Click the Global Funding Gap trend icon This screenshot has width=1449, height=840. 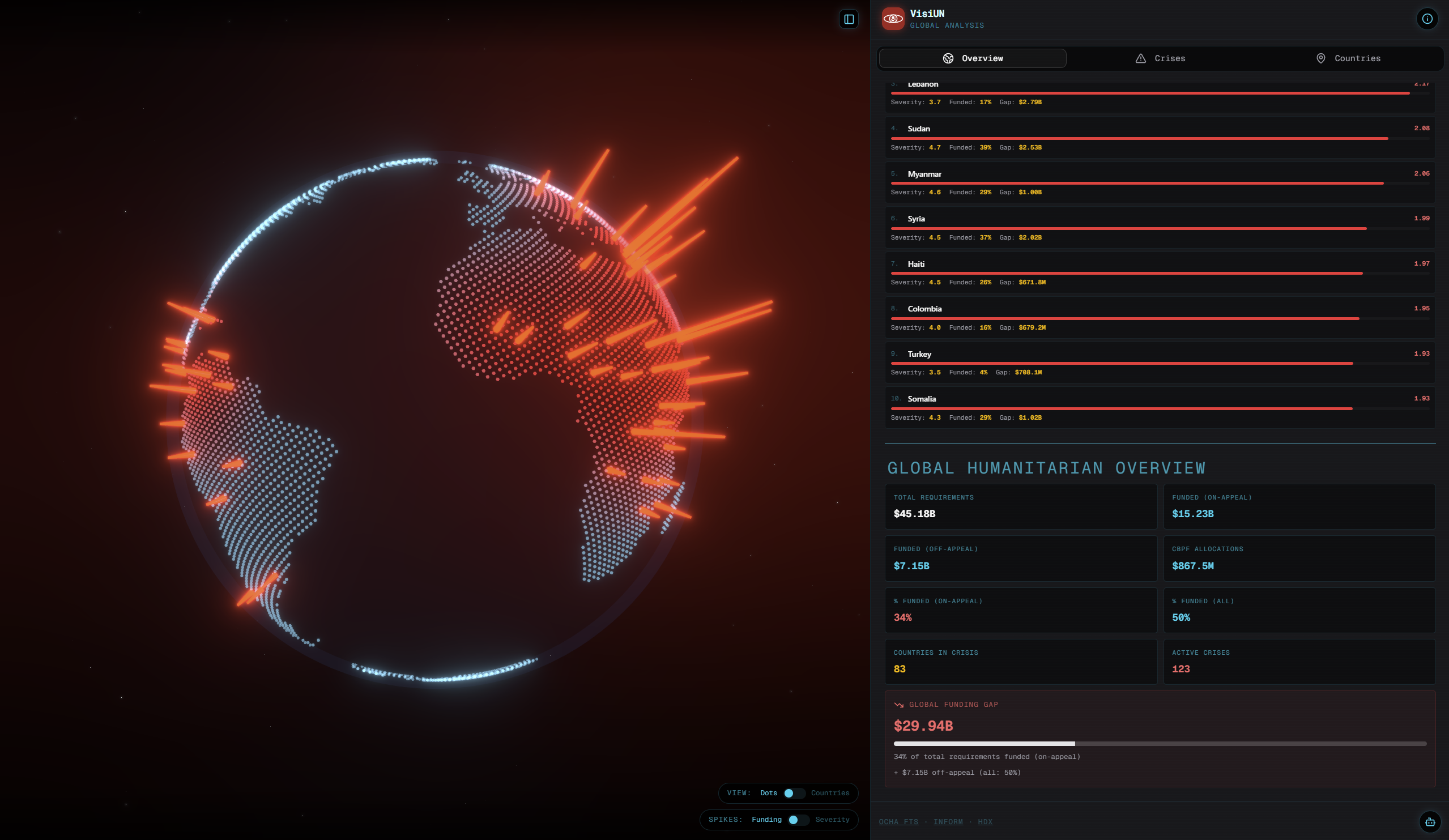tap(899, 705)
